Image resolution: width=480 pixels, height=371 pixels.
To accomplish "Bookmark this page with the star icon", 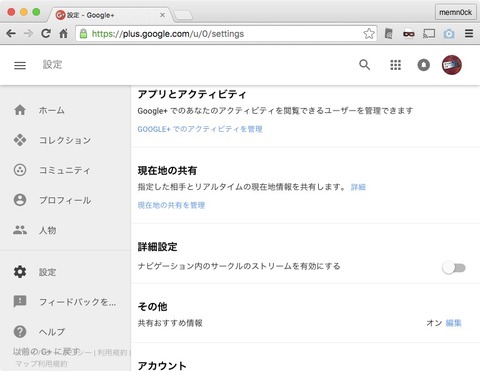I will click(369, 34).
